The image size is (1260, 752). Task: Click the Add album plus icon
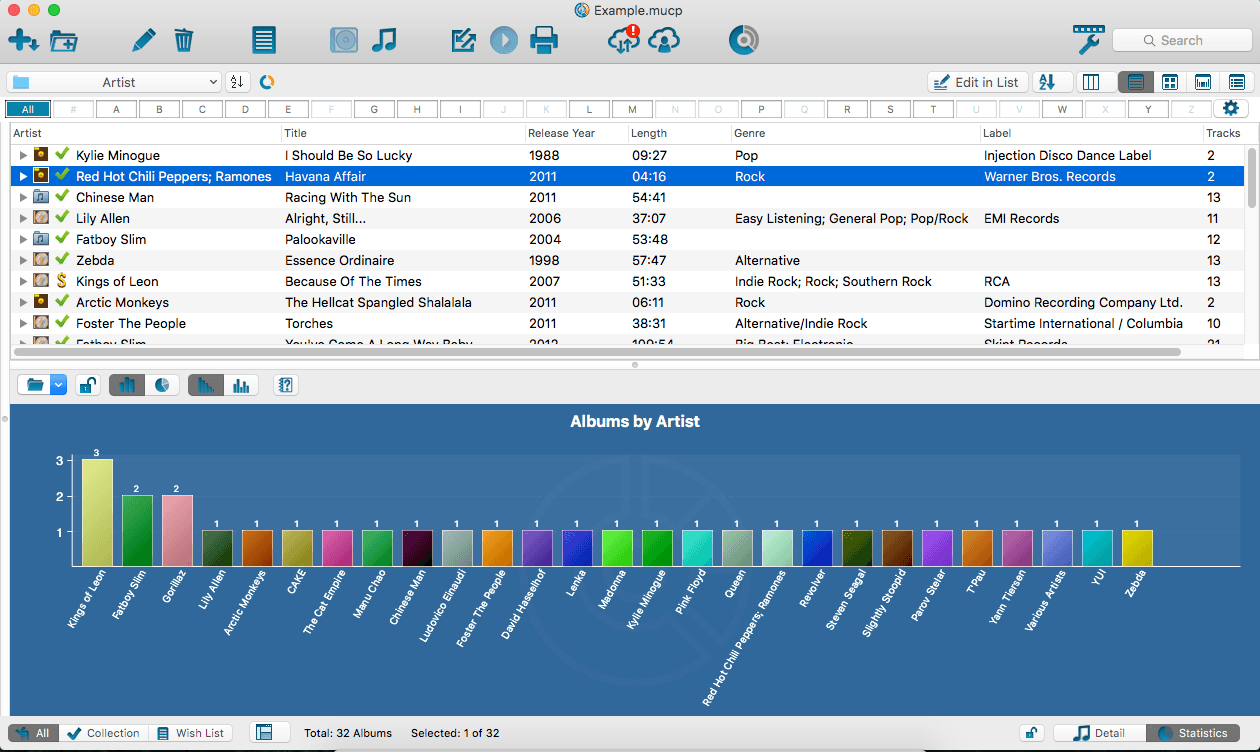(23, 40)
